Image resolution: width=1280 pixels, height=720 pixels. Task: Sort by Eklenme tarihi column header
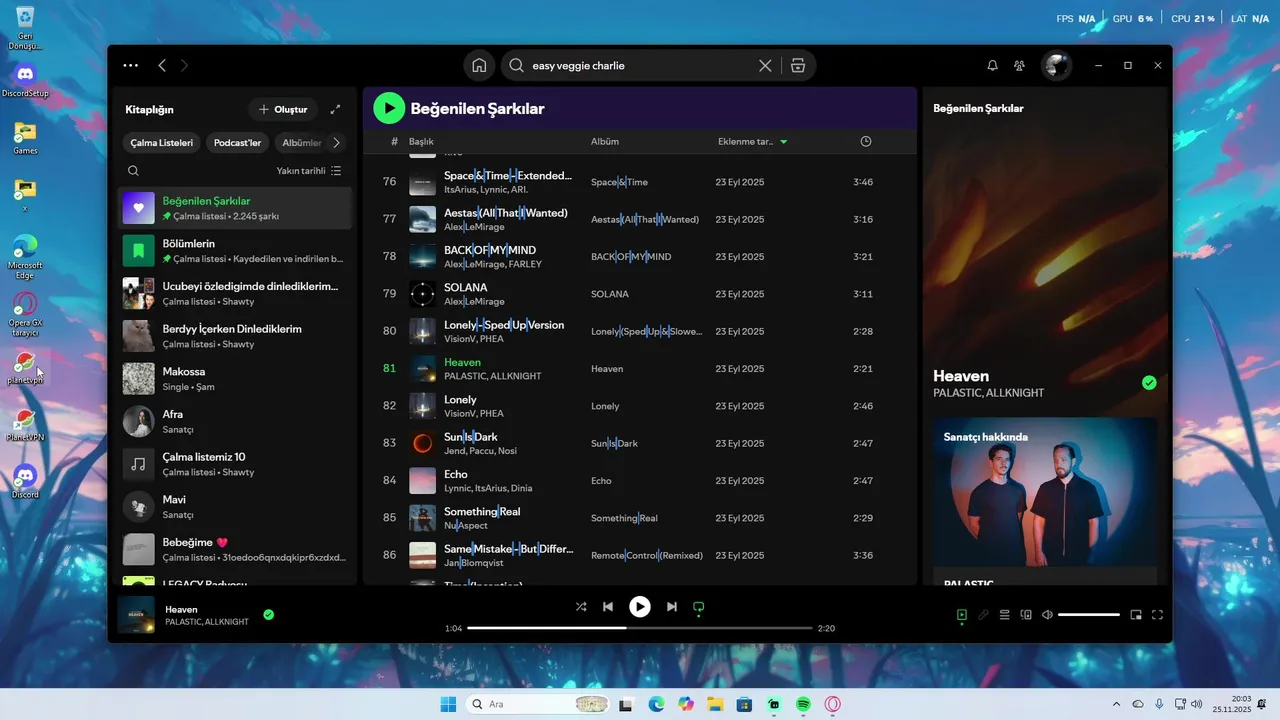coord(752,142)
